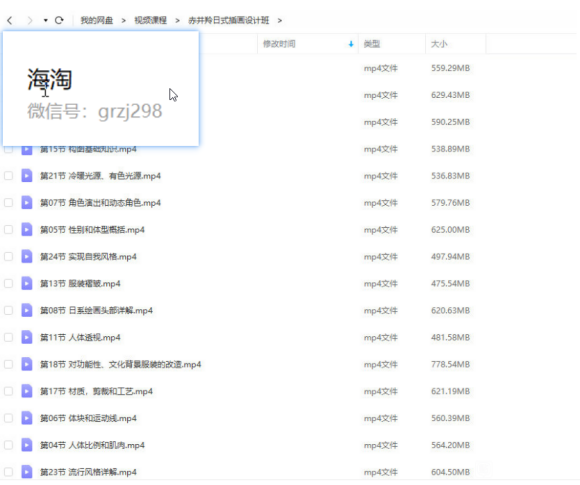Image resolution: width=580 pixels, height=485 pixels.
Task: Click the file icon beside 第11节 人体透视
Action: point(27,337)
